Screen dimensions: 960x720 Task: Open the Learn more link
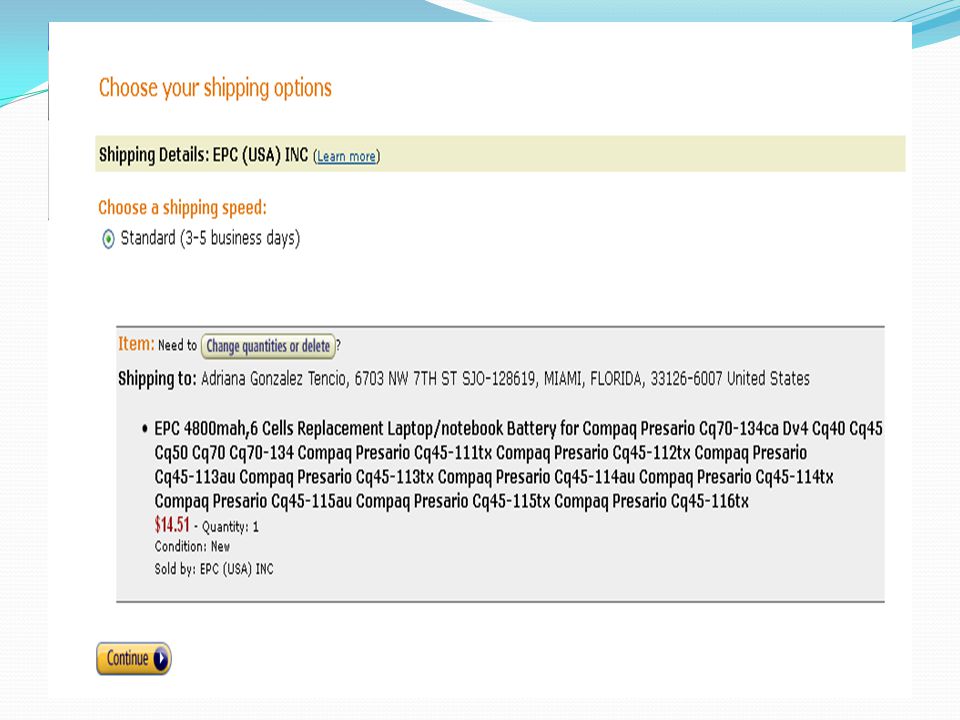click(x=346, y=156)
